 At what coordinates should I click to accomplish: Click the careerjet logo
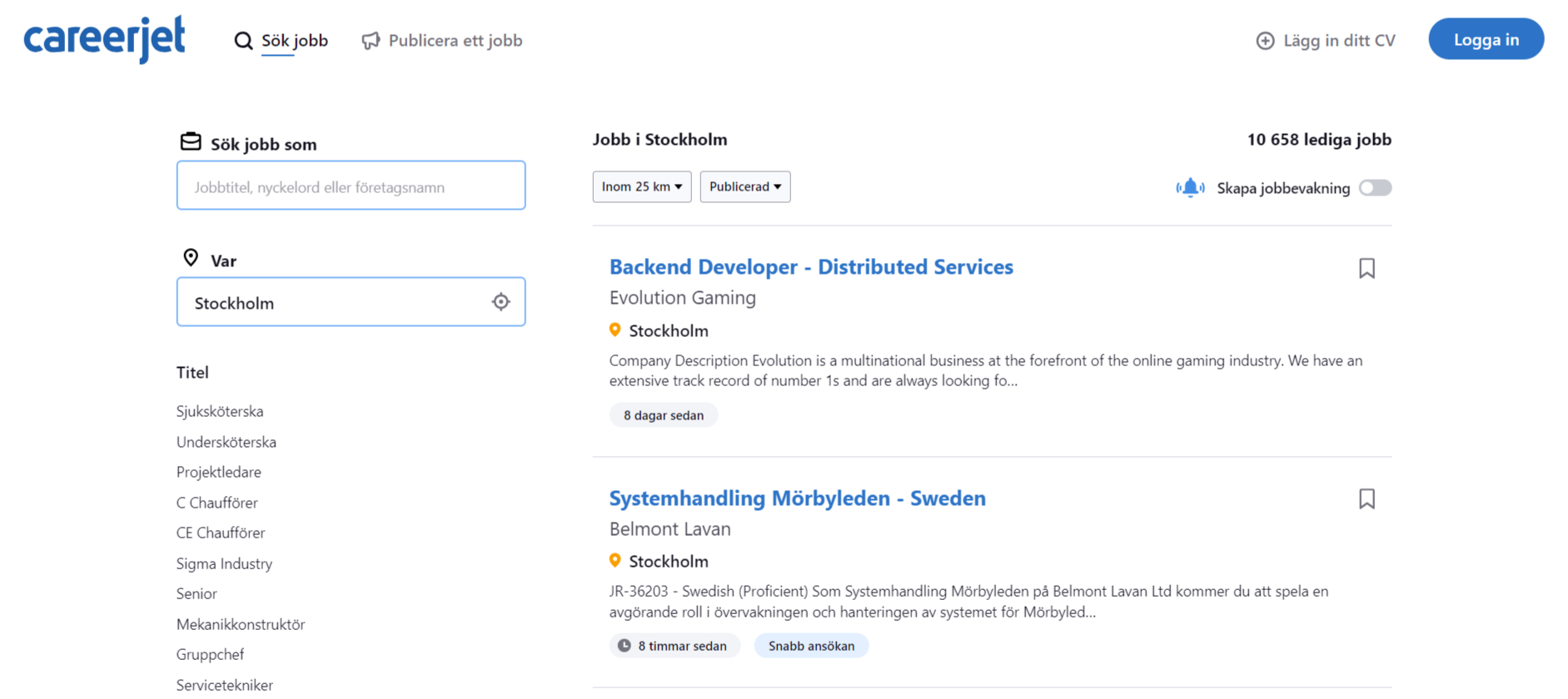pos(104,39)
